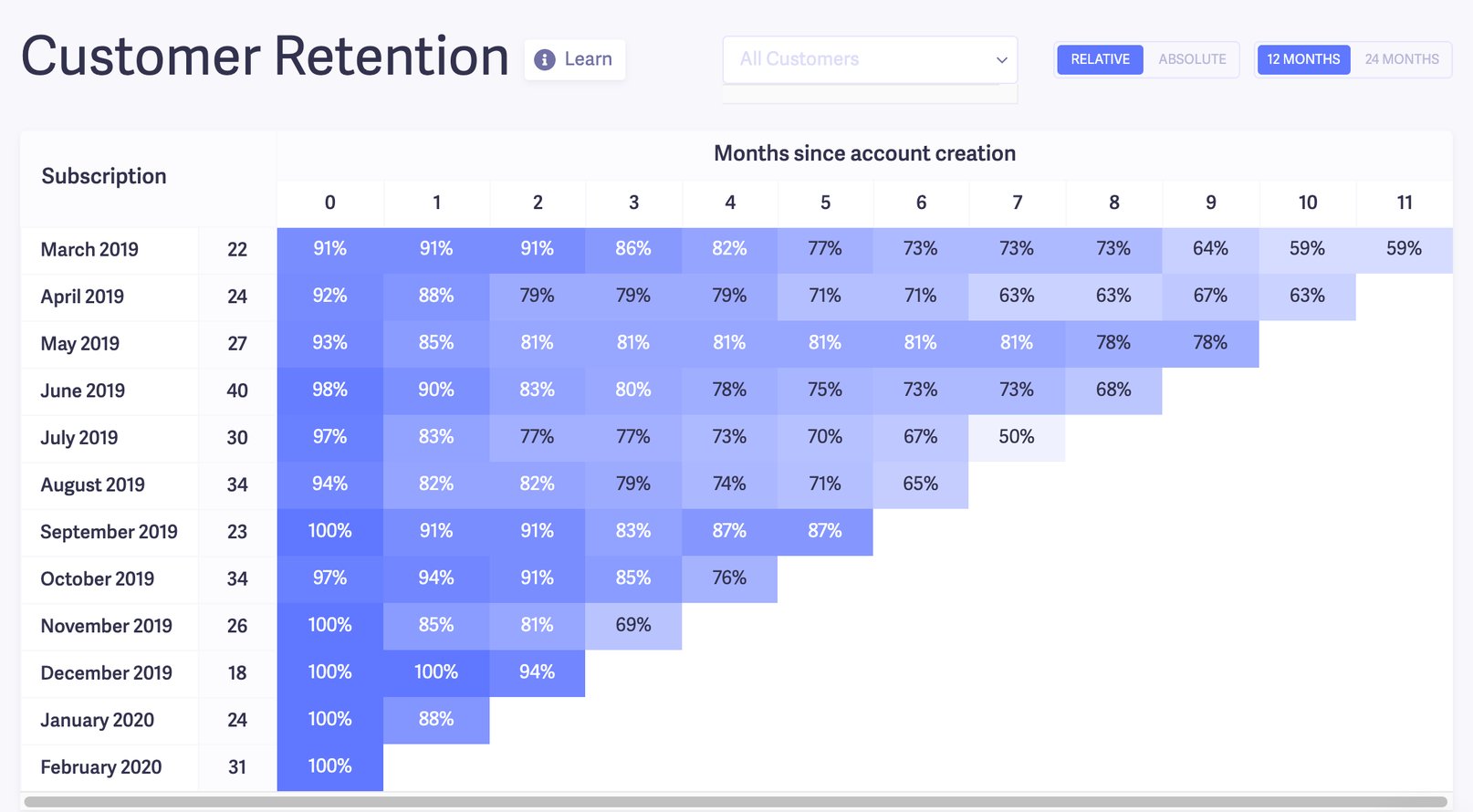The width and height of the screenshot is (1473, 812).
Task: Click the month 0 column header
Action: pos(329,203)
